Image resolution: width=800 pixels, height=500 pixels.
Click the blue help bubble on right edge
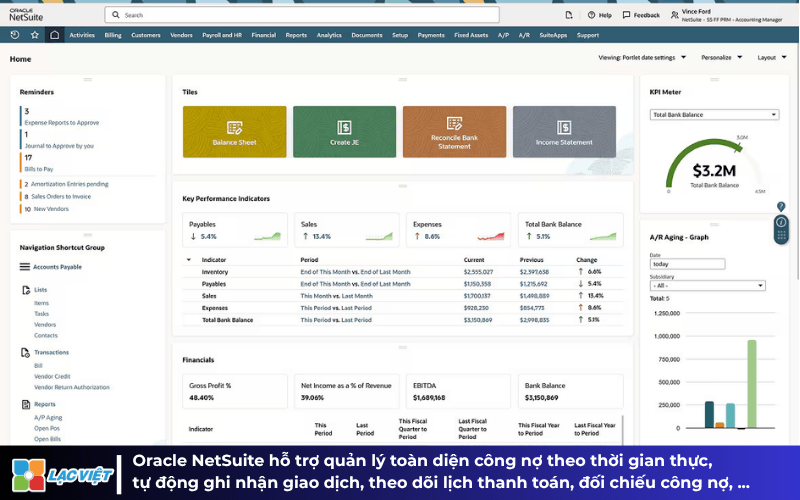tap(781, 206)
